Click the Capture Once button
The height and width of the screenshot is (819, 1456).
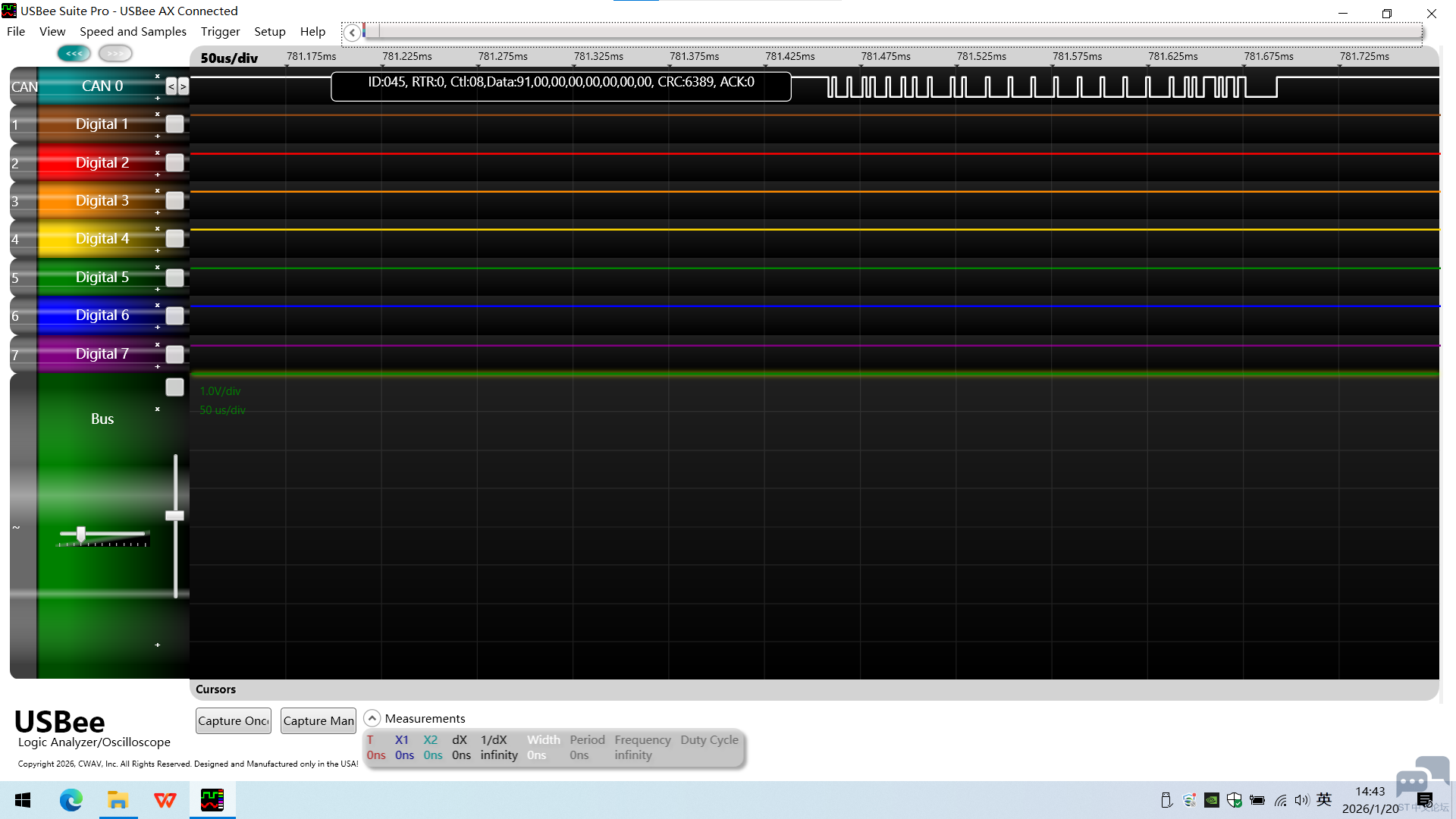coord(234,721)
